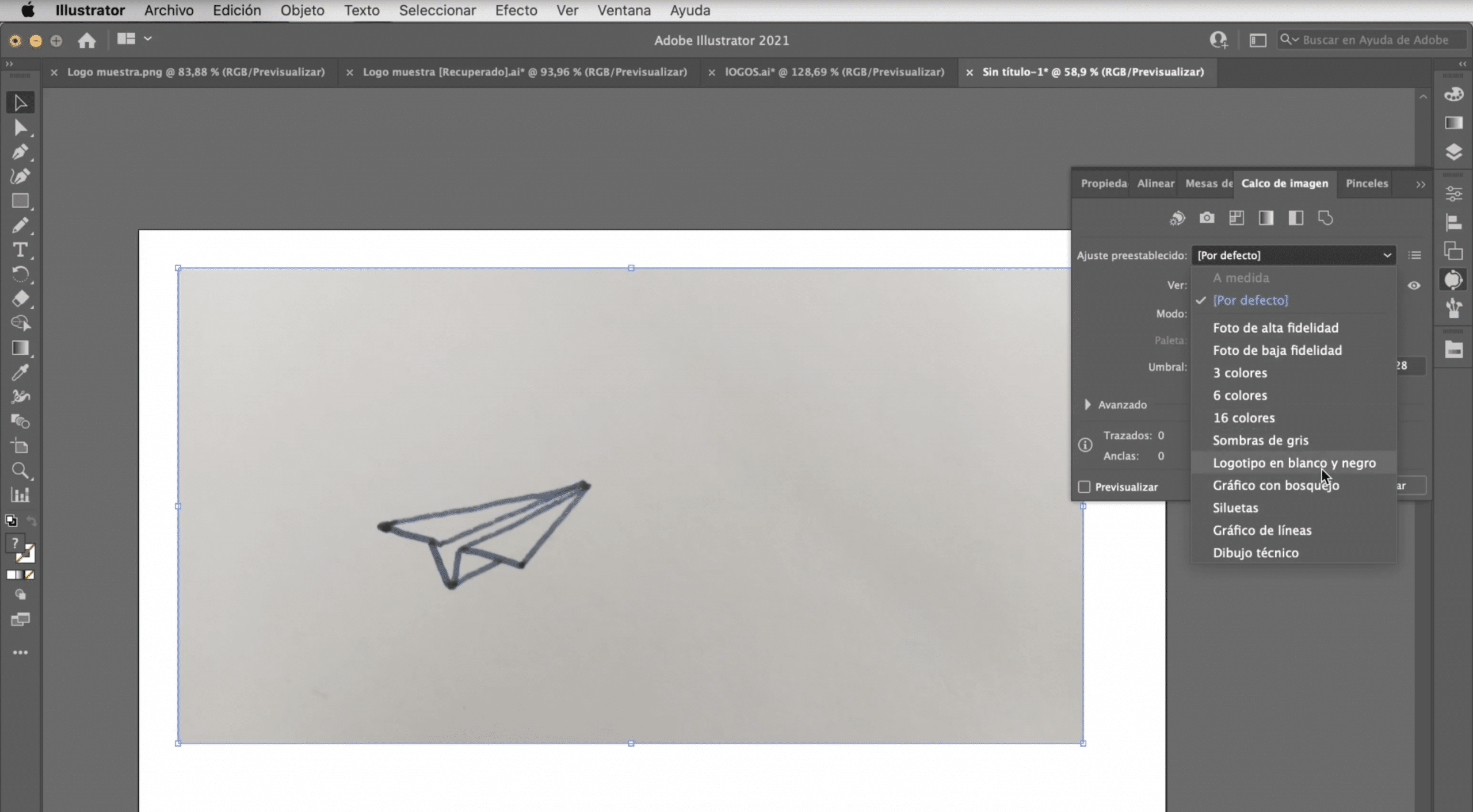Expand the Avanzado section
This screenshot has width=1473, height=812.
coord(1087,404)
